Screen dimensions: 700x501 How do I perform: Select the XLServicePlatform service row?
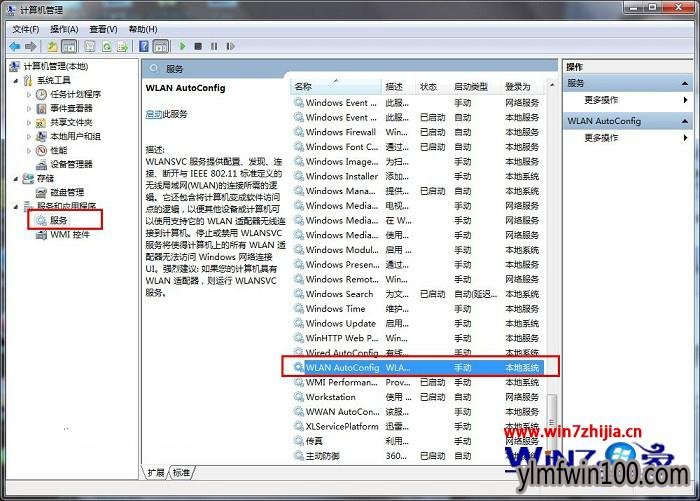(x=418, y=426)
